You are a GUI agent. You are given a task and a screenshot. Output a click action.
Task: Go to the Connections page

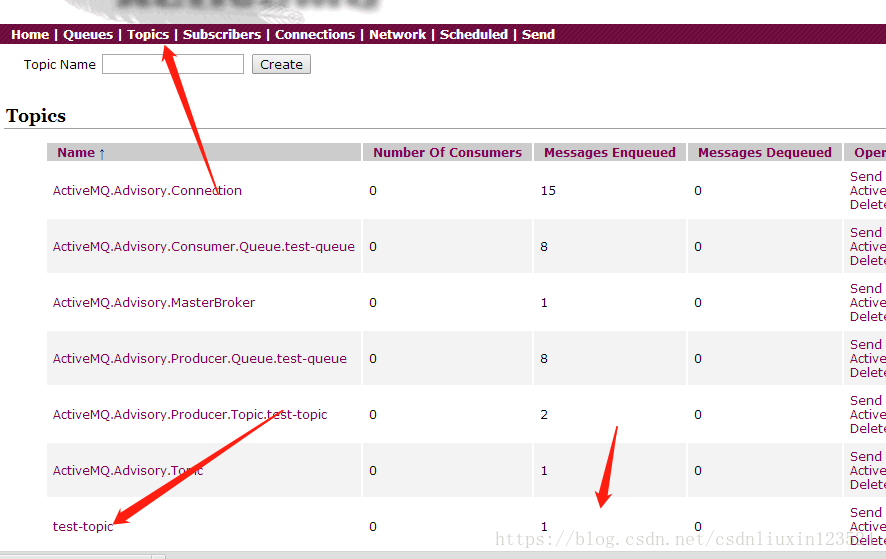(x=315, y=34)
